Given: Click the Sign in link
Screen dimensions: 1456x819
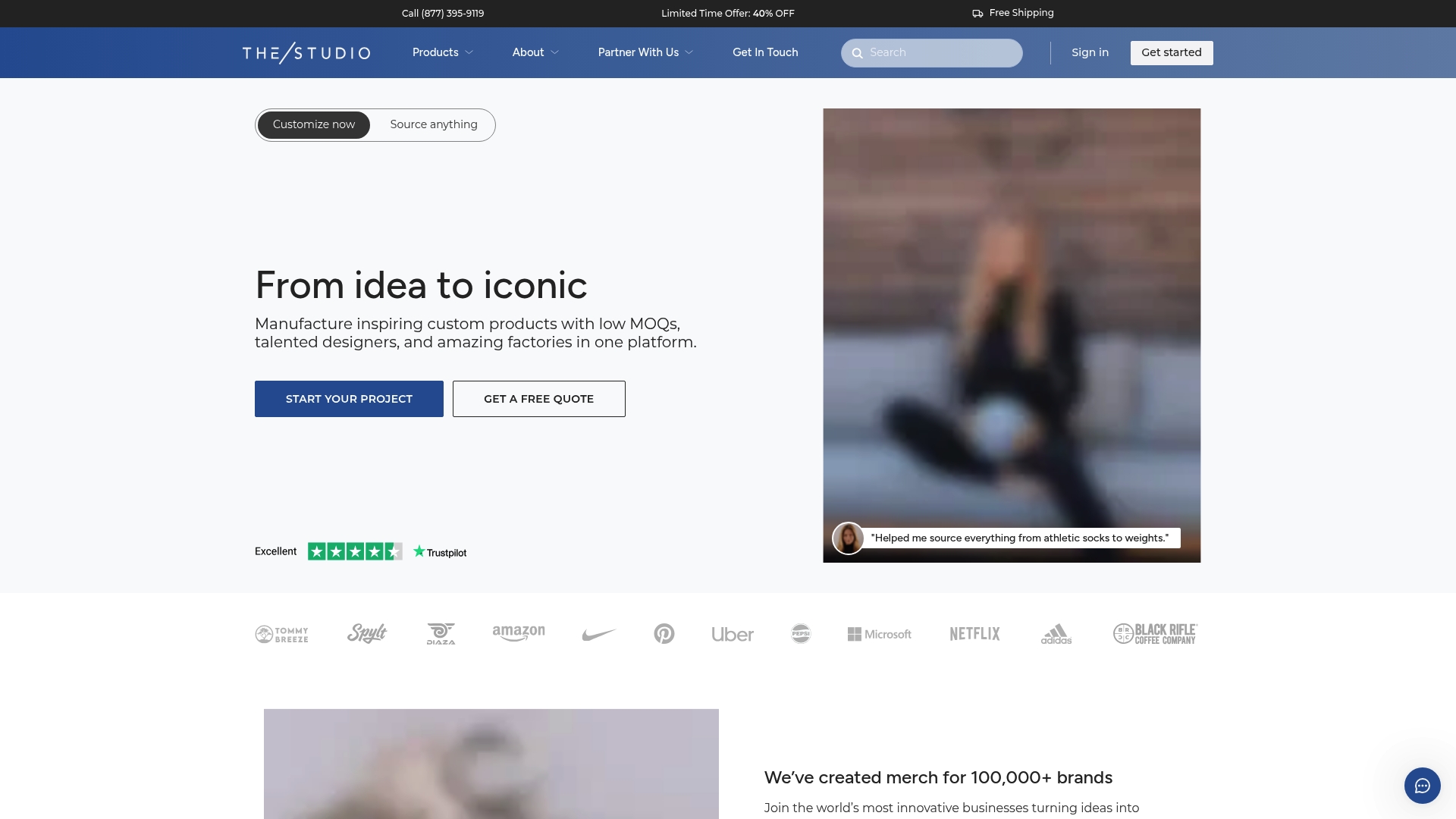Looking at the screenshot, I should 1090,53.
